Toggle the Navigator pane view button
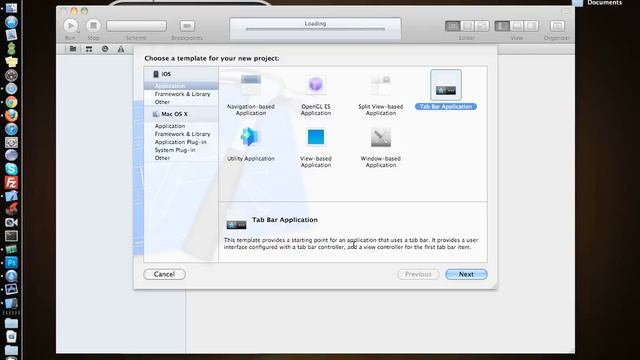This screenshot has width=640, height=360. (502, 26)
